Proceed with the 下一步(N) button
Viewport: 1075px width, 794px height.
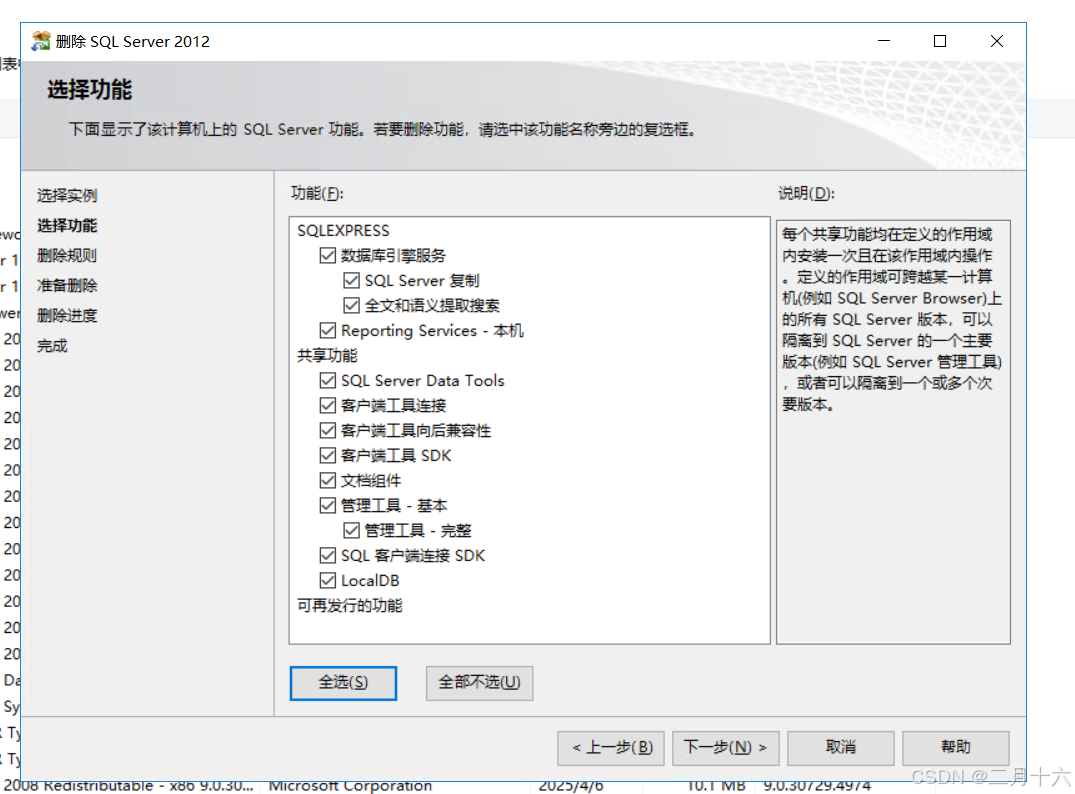click(725, 747)
